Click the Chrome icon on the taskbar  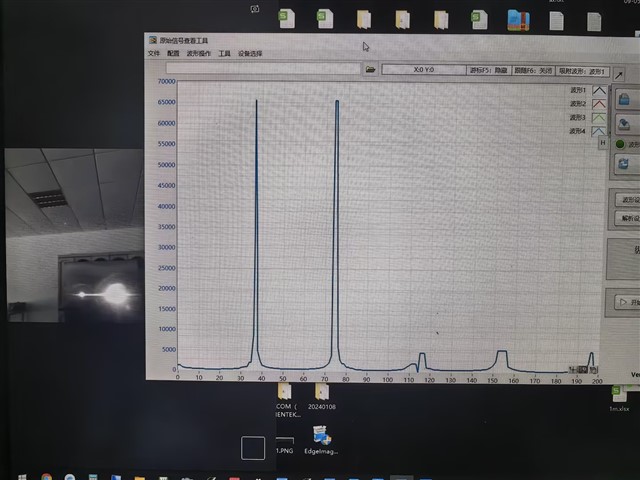(47, 477)
